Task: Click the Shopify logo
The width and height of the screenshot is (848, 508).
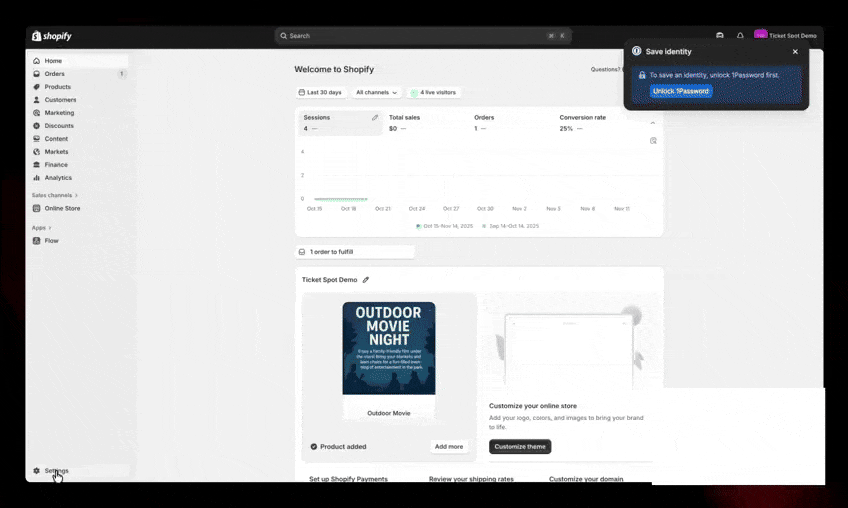Action: click(51, 36)
